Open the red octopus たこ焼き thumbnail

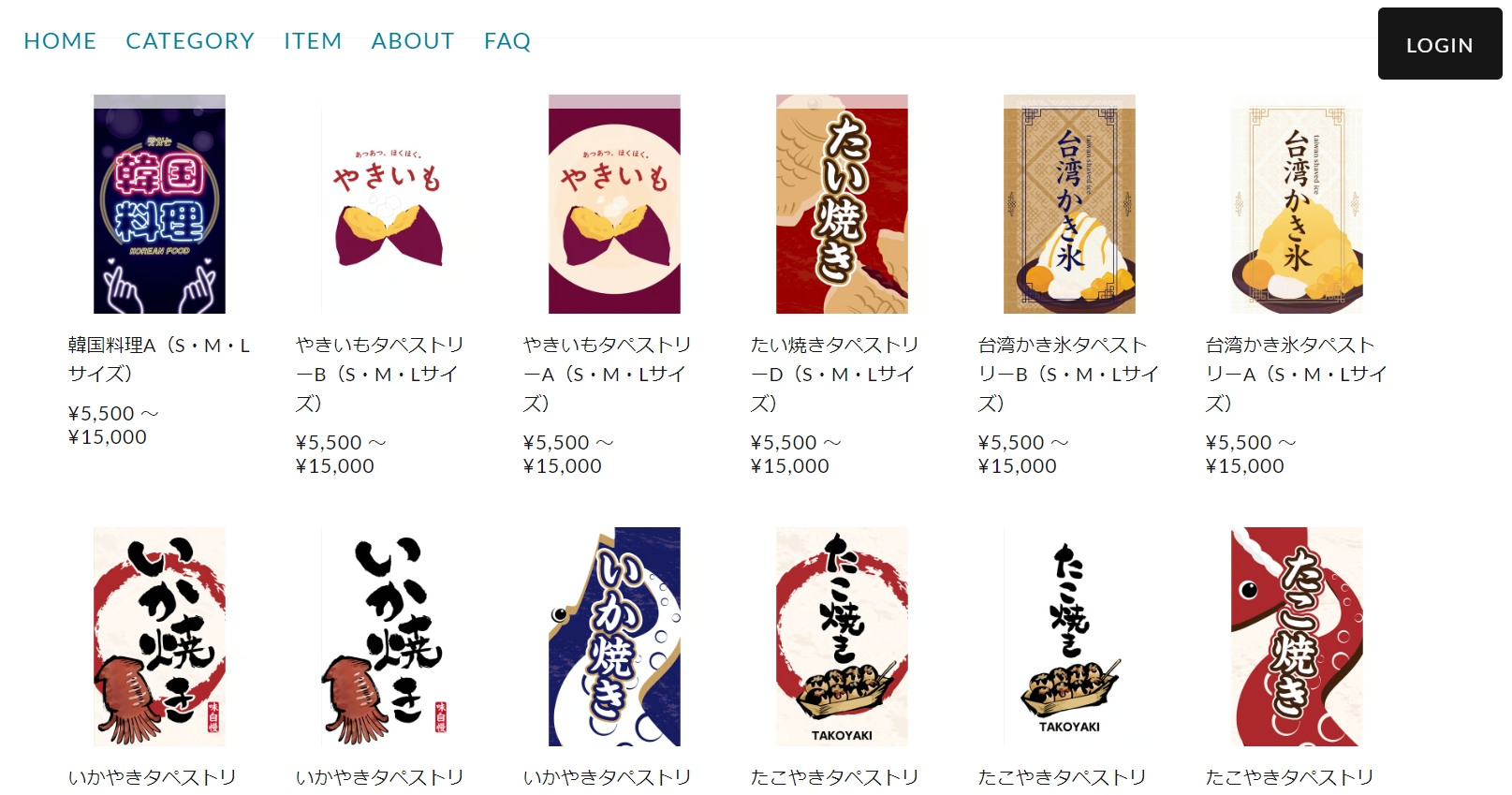1297,637
